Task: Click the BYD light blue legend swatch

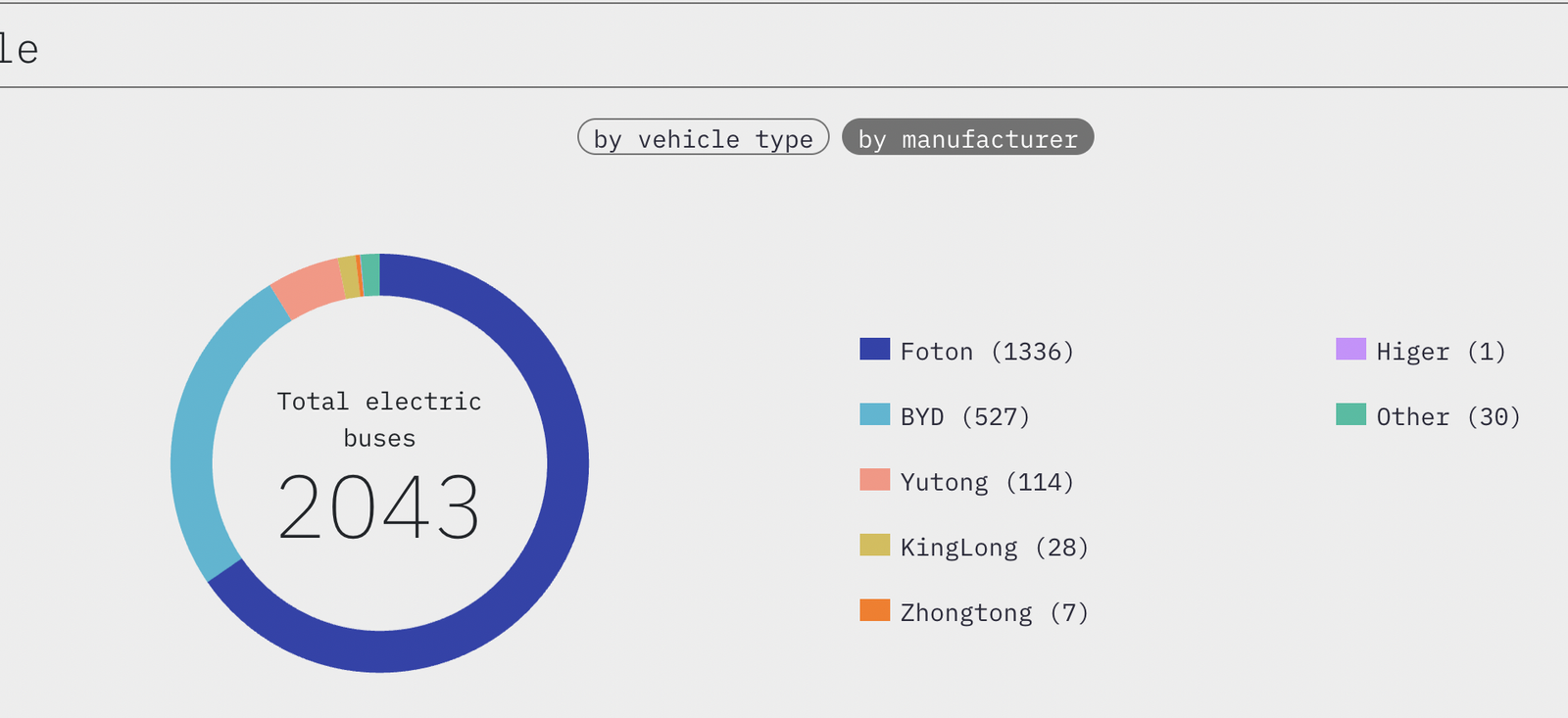Action: (x=875, y=414)
